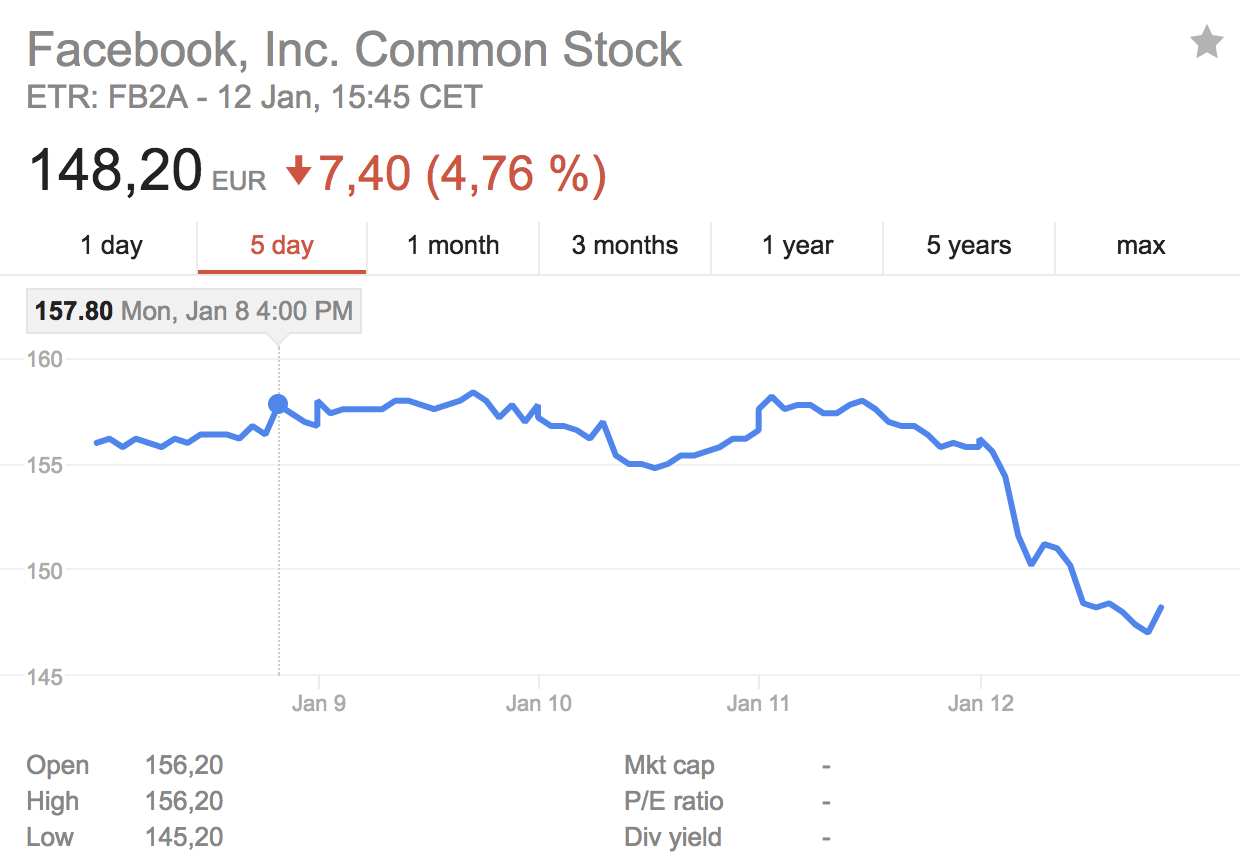The height and width of the screenshot is (864, 1240).
Task: Click the star to favorite Facebook stock
Action: click(1206, 42)
